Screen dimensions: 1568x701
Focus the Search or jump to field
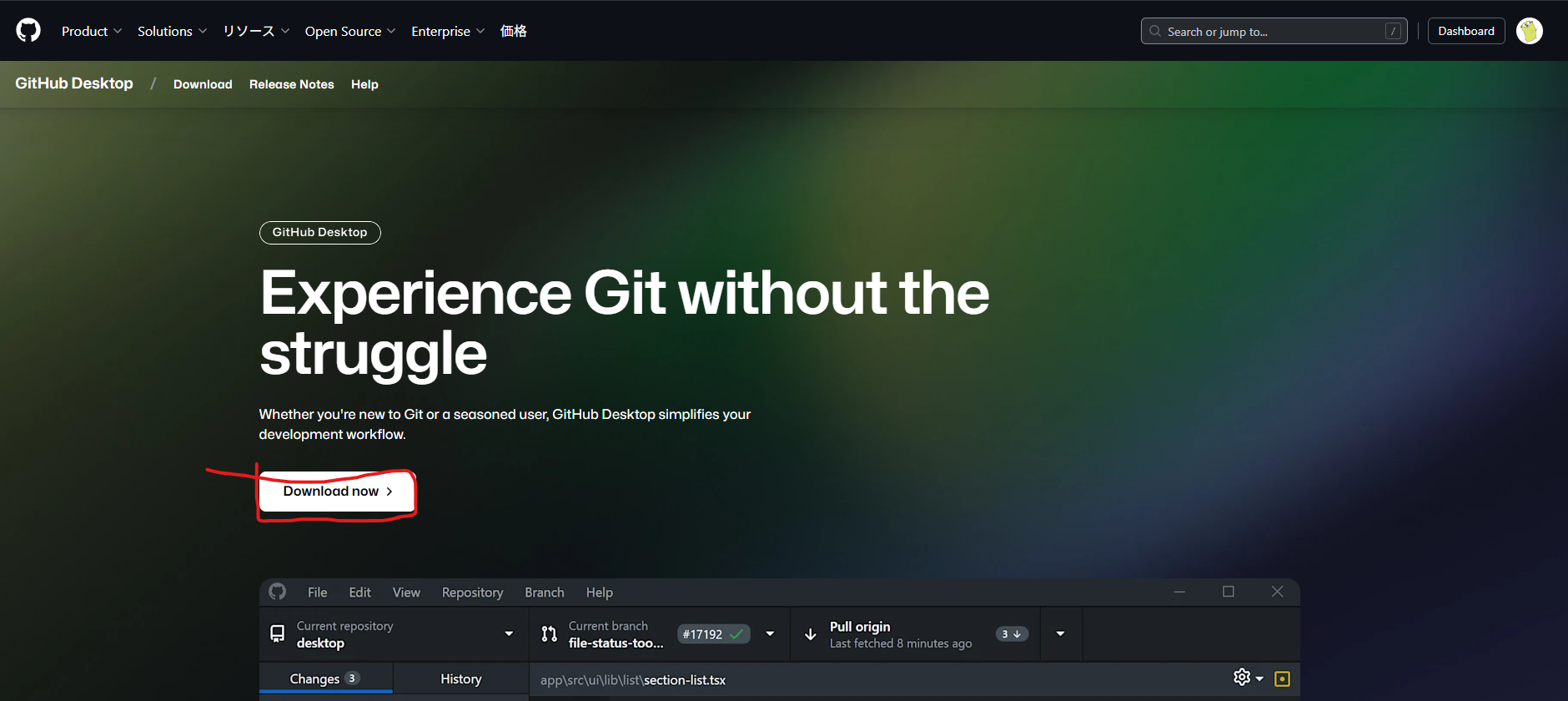tap(1274, 31)
